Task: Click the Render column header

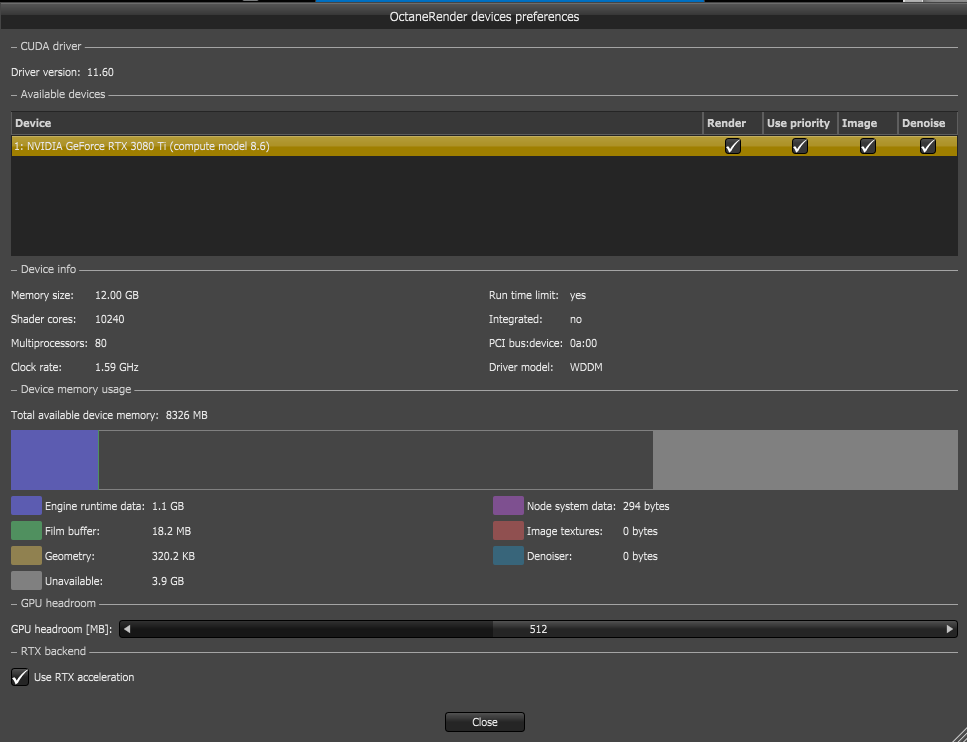Action: (733, 123)
